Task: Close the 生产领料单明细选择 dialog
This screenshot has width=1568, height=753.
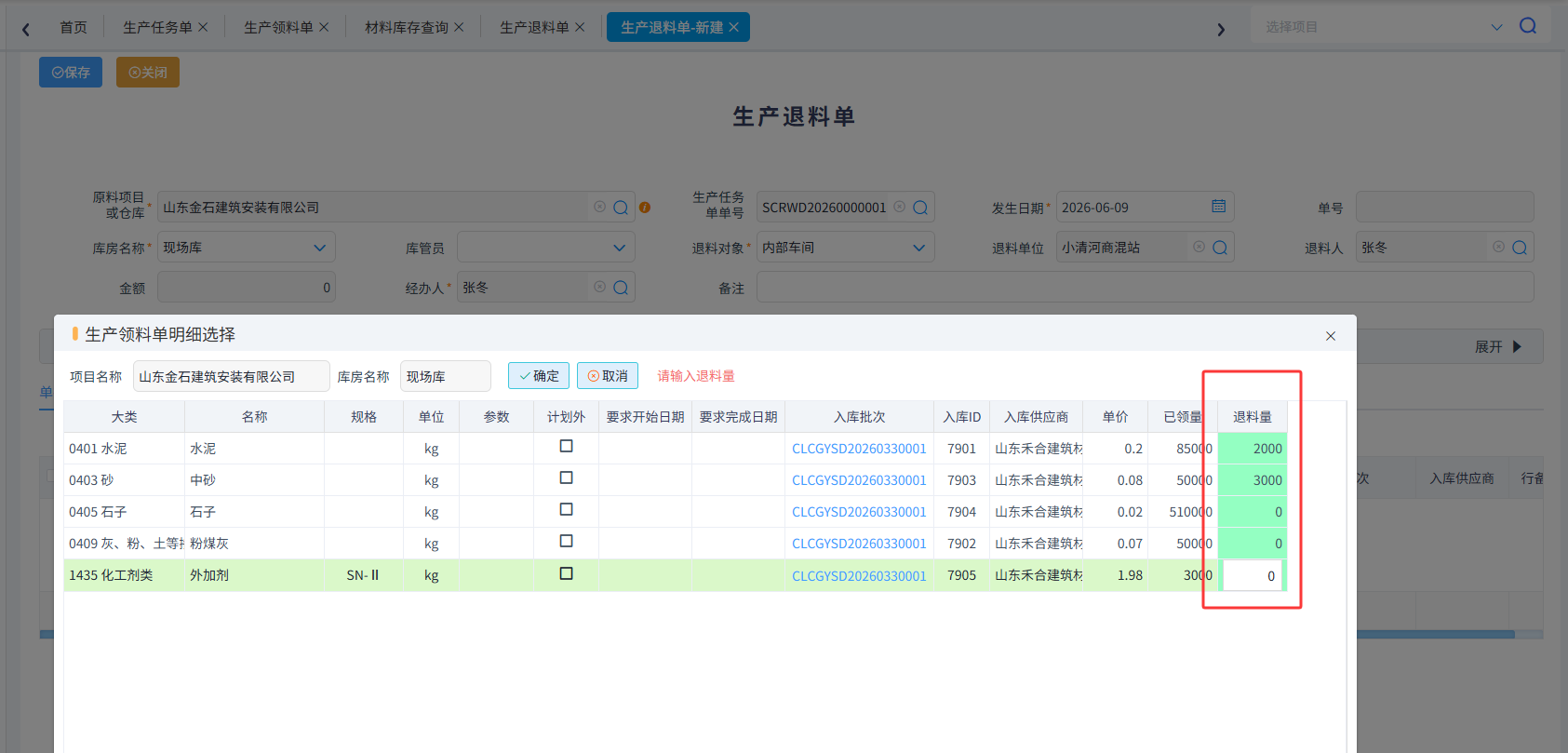Action: (x=1331, y=336)
